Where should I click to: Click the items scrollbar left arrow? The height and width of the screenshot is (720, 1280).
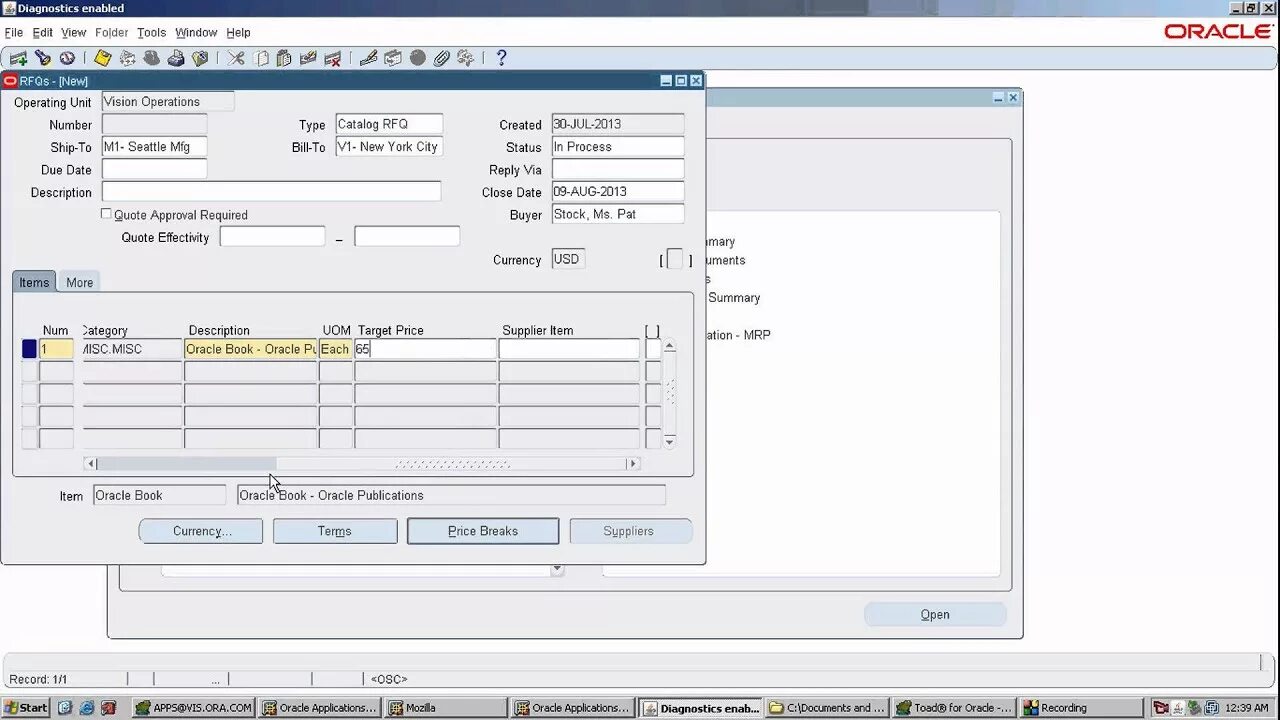(x=90, y=464)
